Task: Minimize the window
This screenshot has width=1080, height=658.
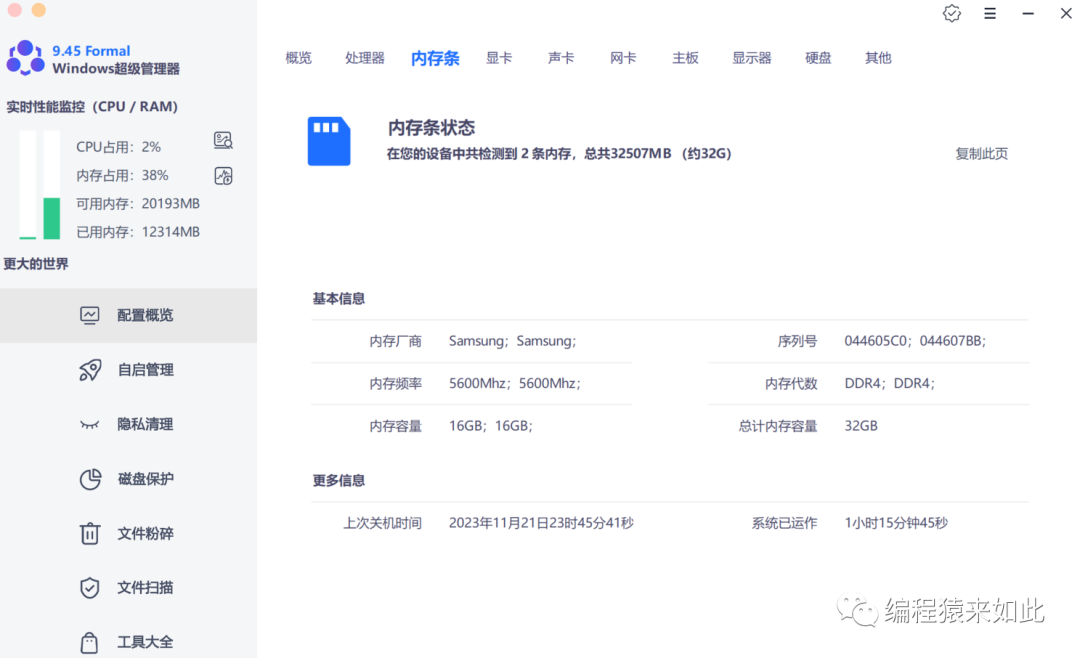Action: pyautogui.click(x=1028, y=13)
